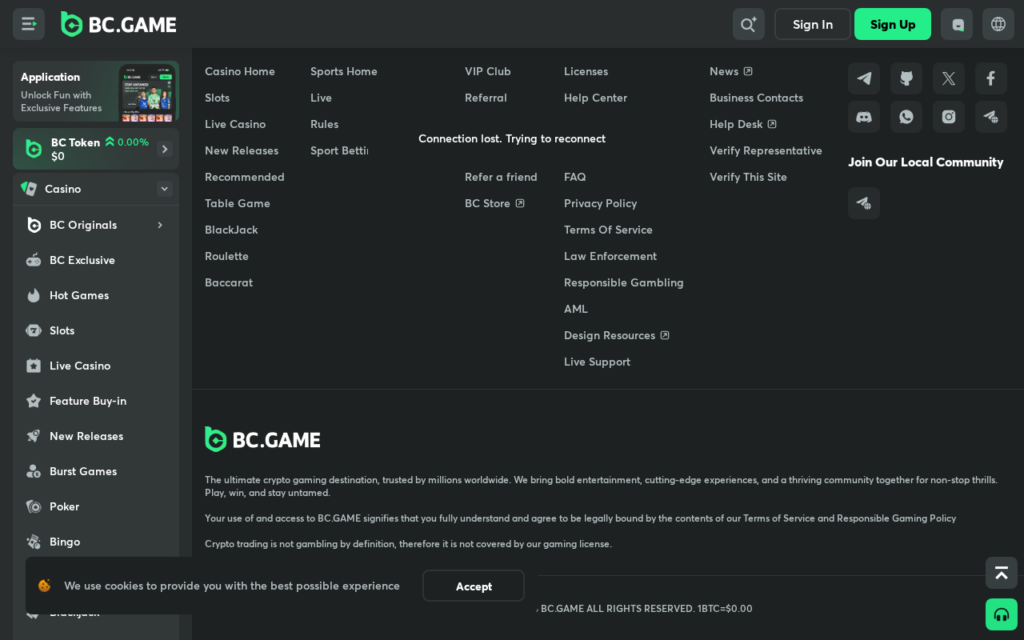This screenshot has width=1024, height=640.
Task: Open the Facebook social icon
Action: (x=991, y=78)
